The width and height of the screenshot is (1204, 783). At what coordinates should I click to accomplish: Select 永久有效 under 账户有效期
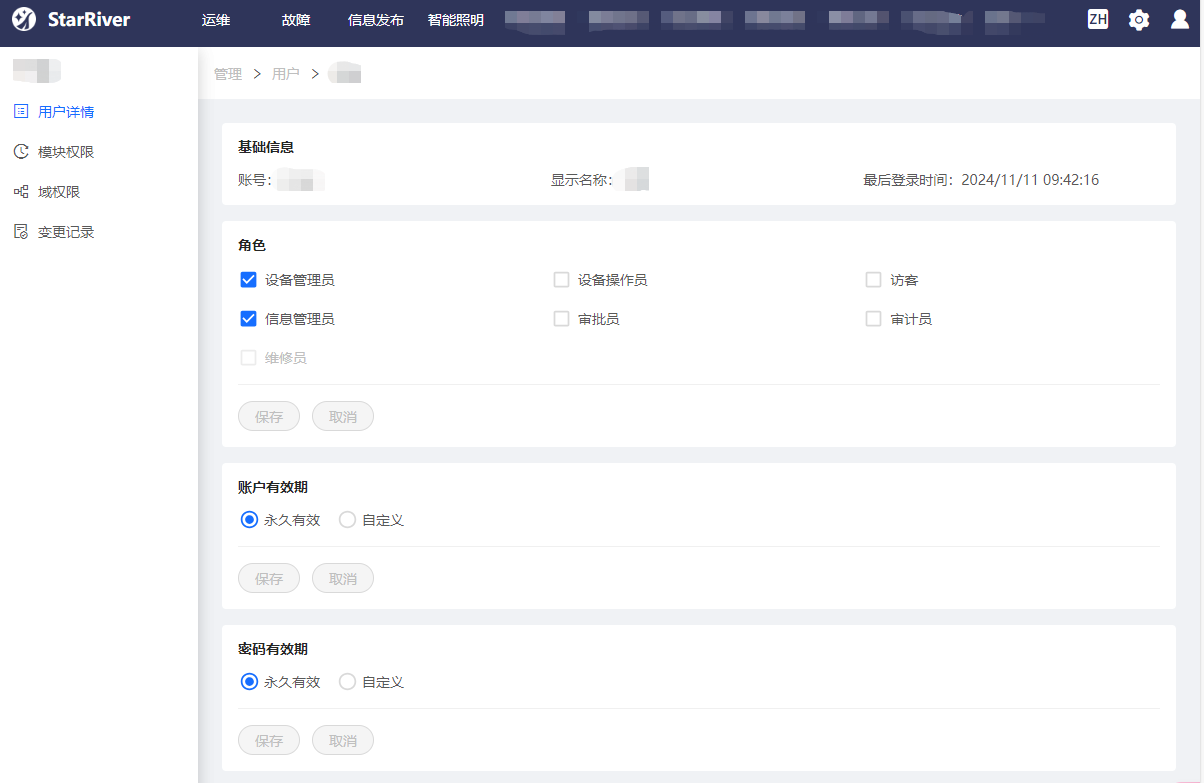249,520
